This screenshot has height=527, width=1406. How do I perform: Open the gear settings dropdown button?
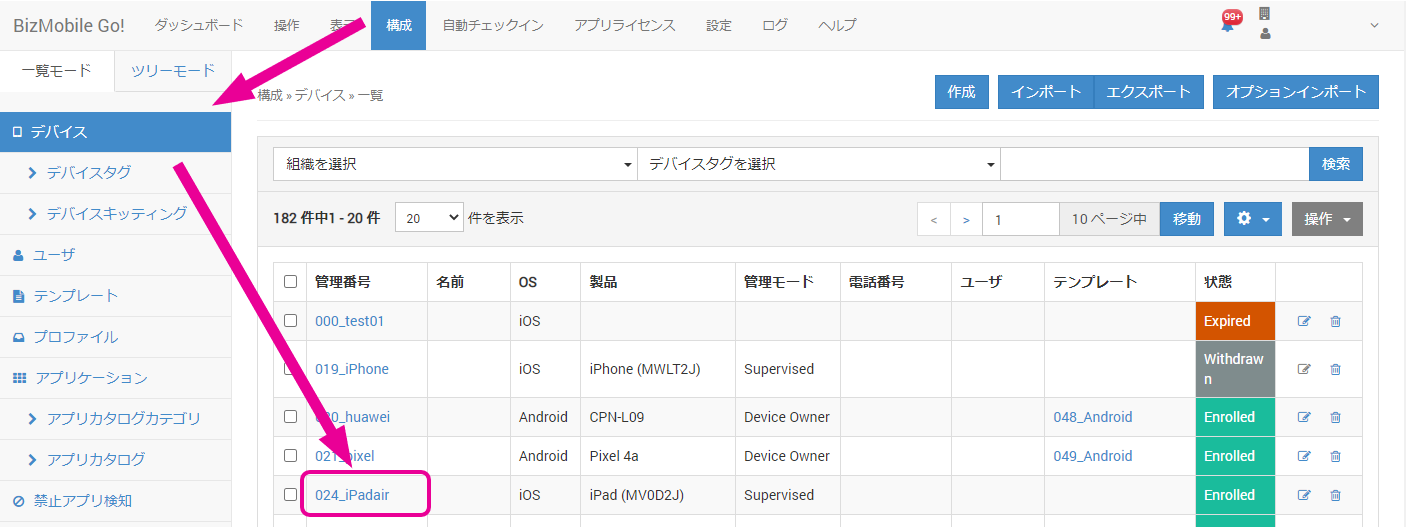click(1252, 219)
